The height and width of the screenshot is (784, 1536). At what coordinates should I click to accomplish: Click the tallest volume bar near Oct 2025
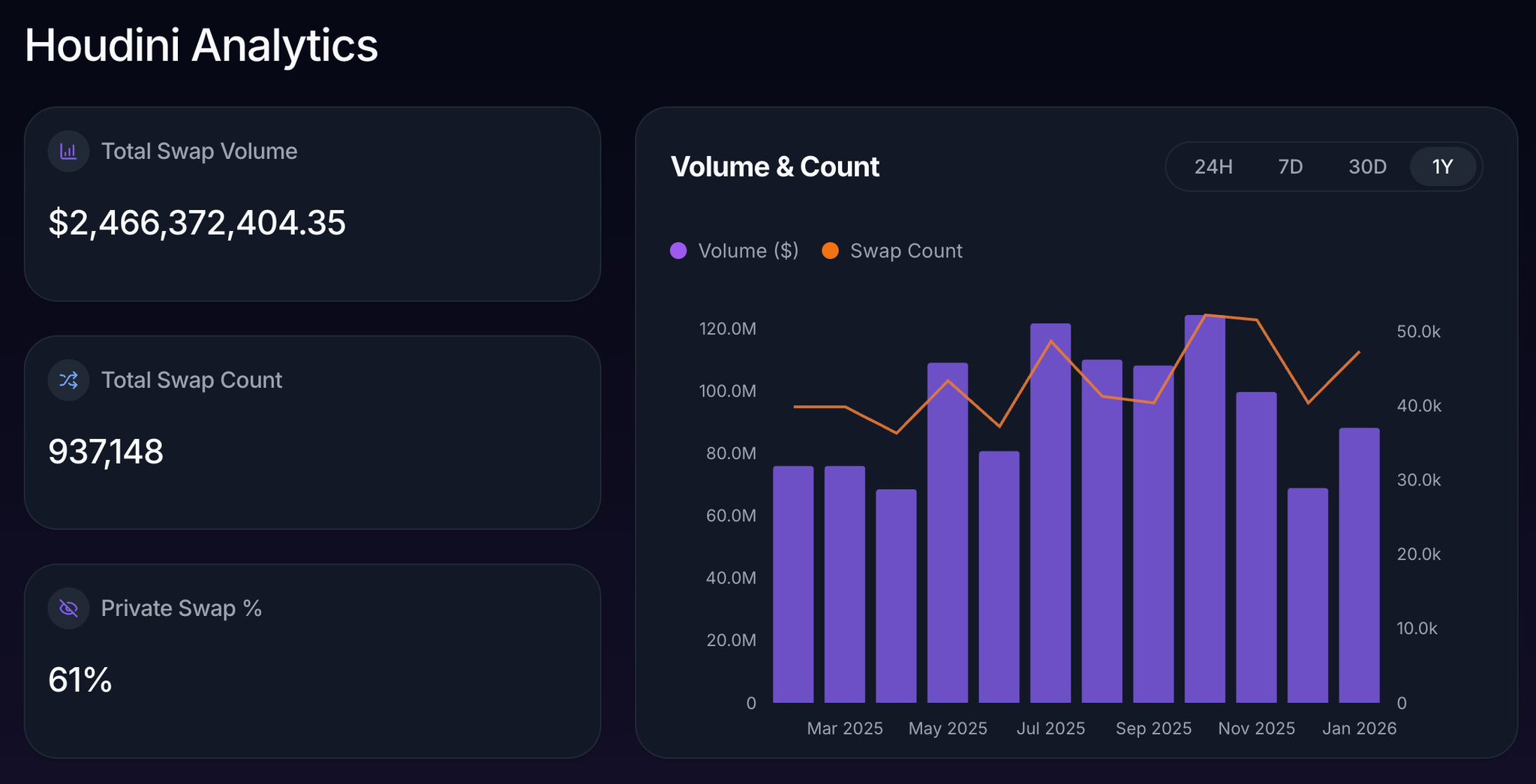coord(1207,488)
